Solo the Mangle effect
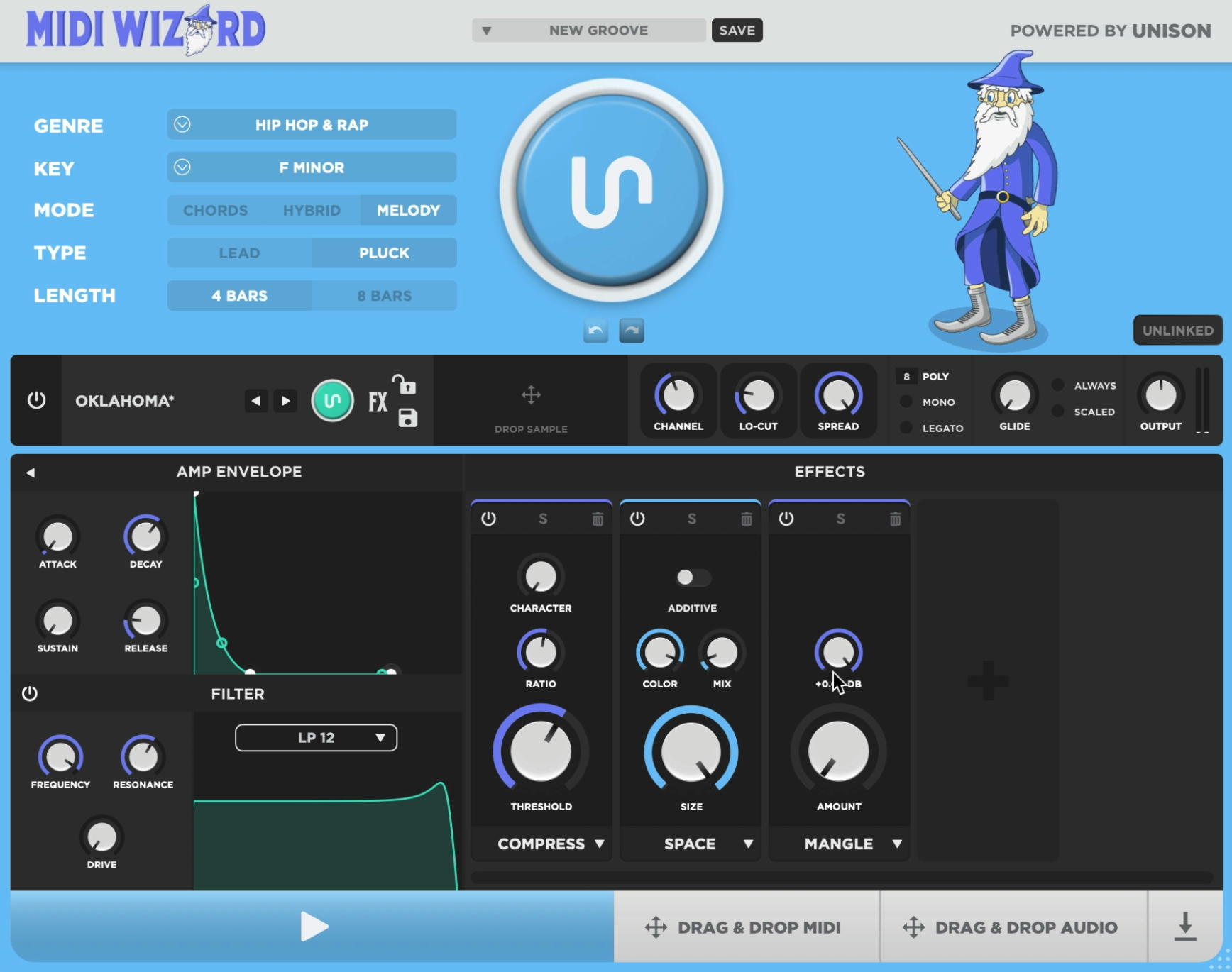This screenshot has width=1232, height=972. tap(841, 519)
